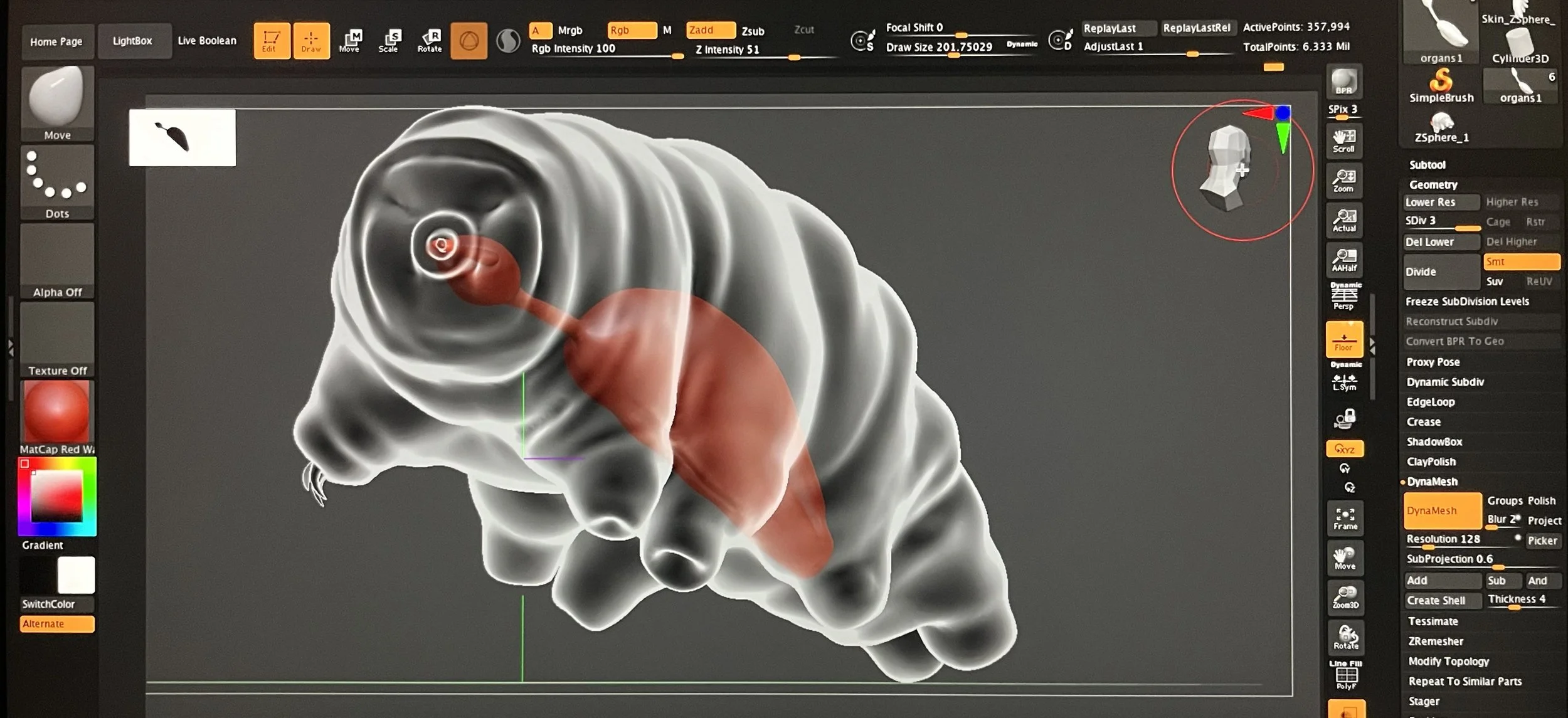This screenshot has height=718, width=1568.
Task: Click the AAHalf icon
Action: click(1343, 260)
